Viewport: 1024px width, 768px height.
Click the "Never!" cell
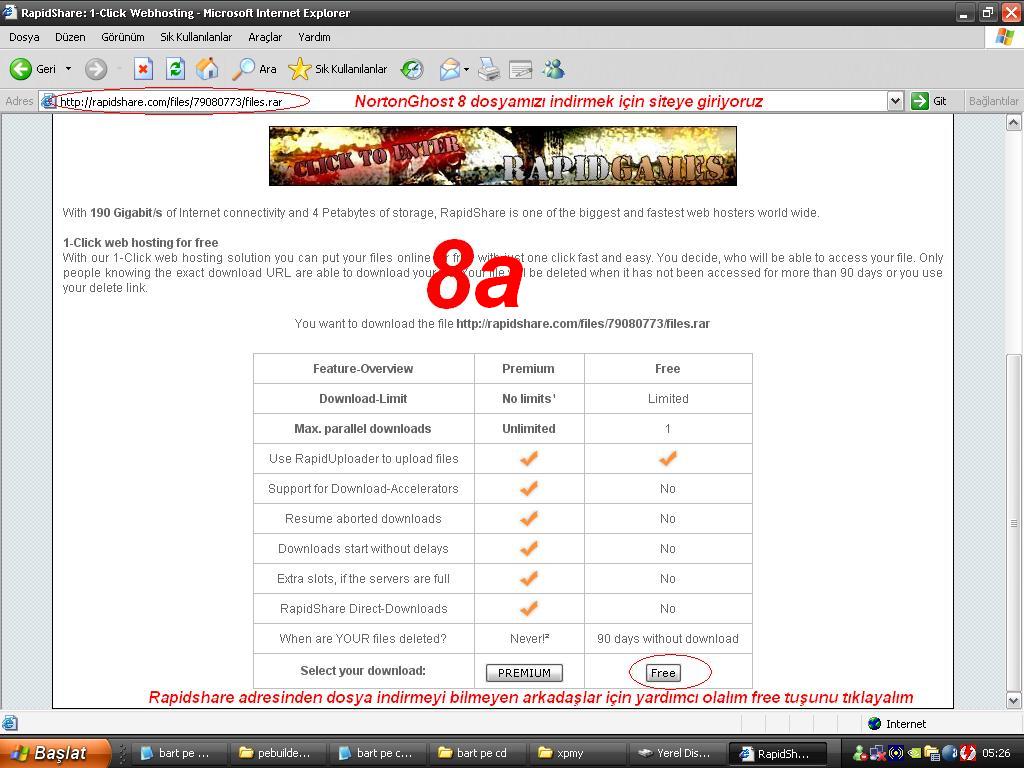(530, 639)
